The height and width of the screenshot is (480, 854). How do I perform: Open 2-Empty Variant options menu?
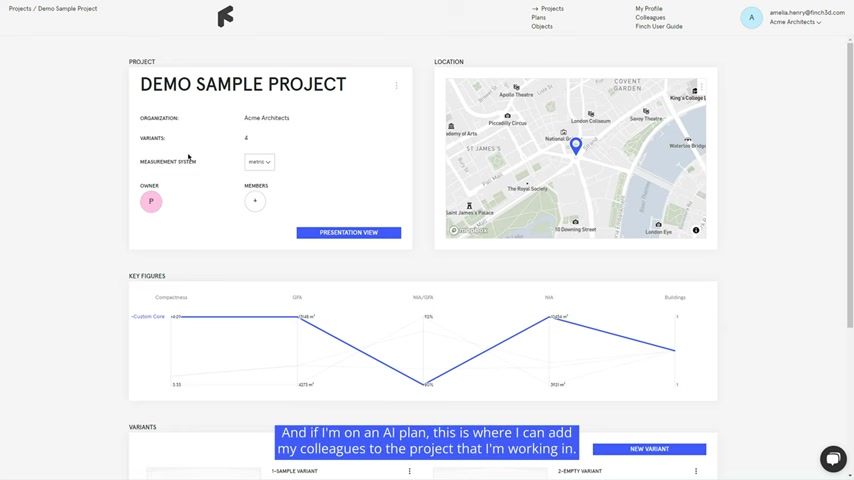click(696, 471)
